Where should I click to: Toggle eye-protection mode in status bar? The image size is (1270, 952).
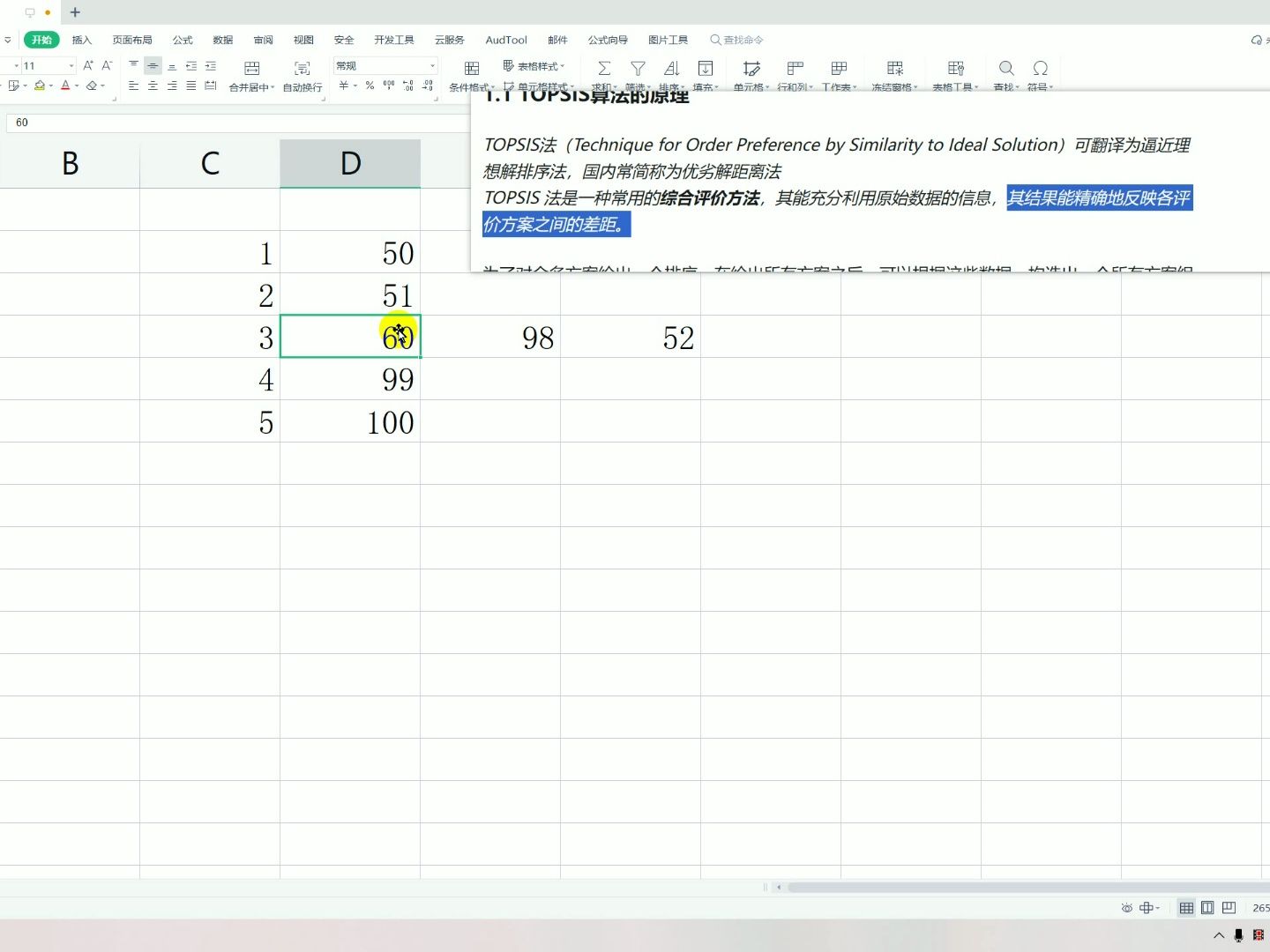[1126, 908]
